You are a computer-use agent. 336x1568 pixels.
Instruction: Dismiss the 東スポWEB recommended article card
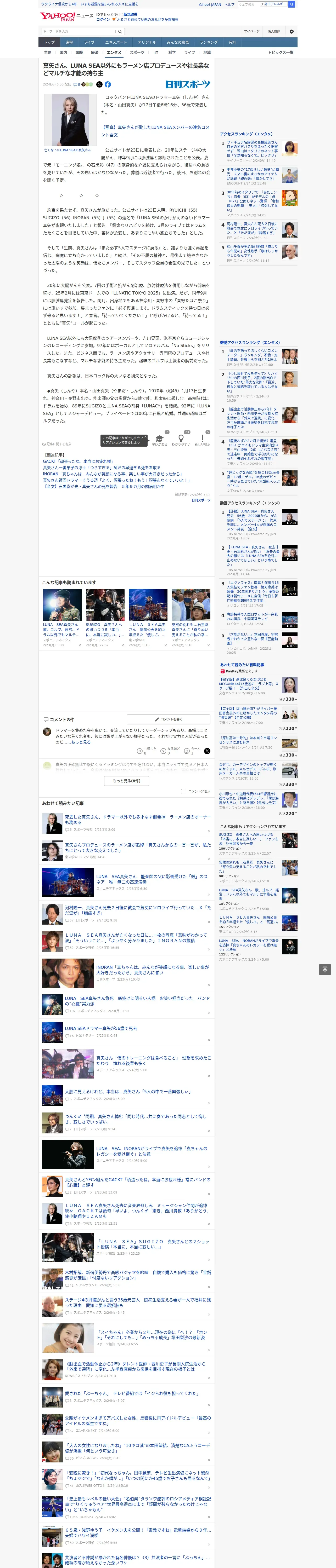pyautogui.click(x=165, y=645)
